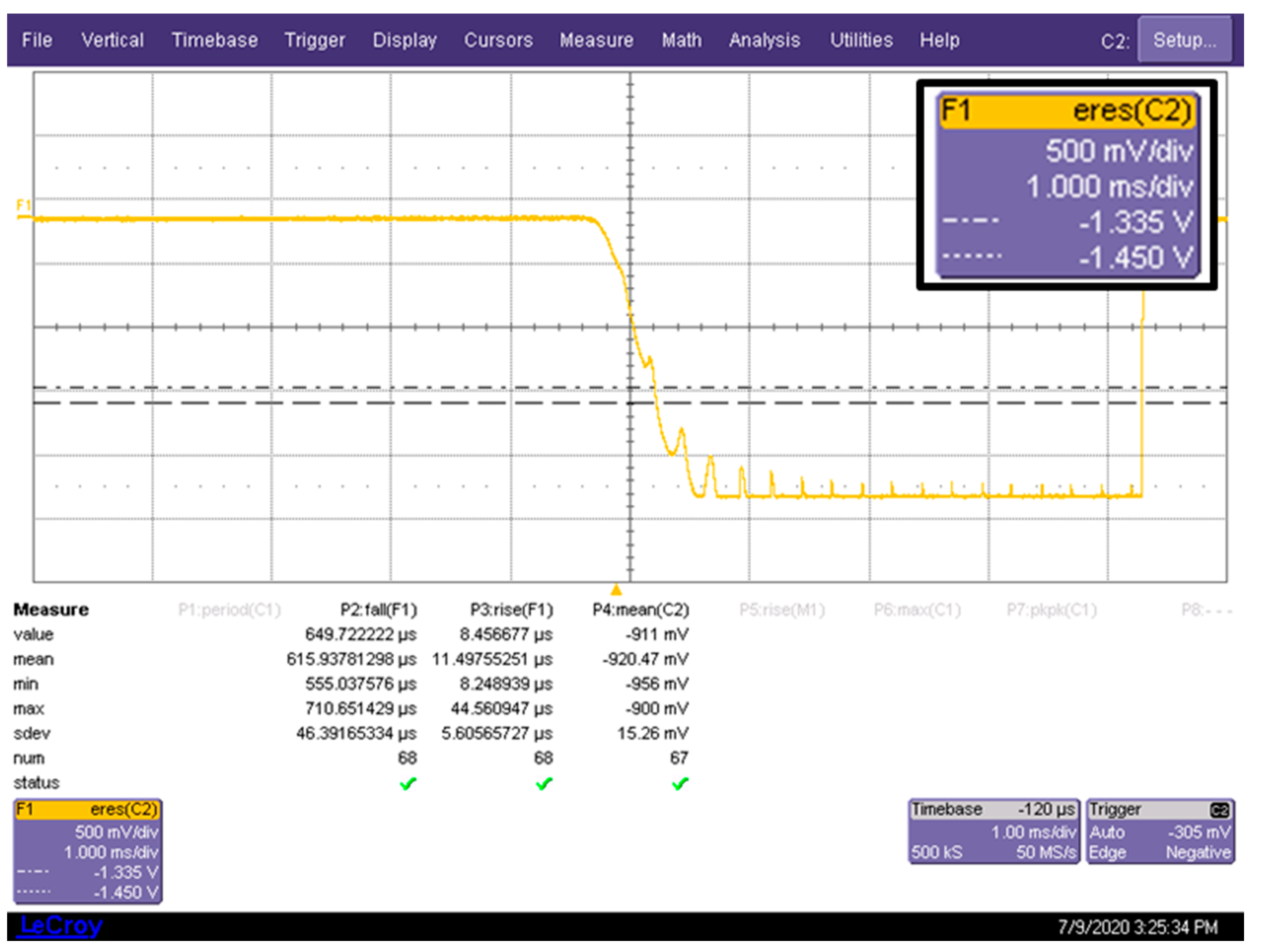Image resolution: width=1263 pixels, height=952 pixels.
Task: Open the Cursors menu
Action: 498,41
